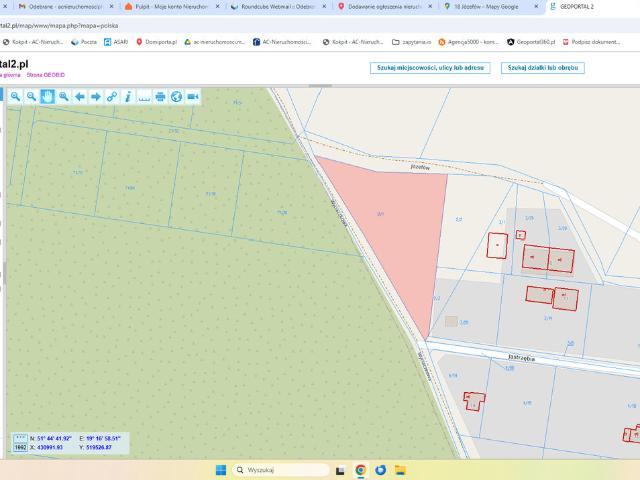Click the browser address bar URL
The width and height of the screenshot is (640, 480).
click(59, 26)
